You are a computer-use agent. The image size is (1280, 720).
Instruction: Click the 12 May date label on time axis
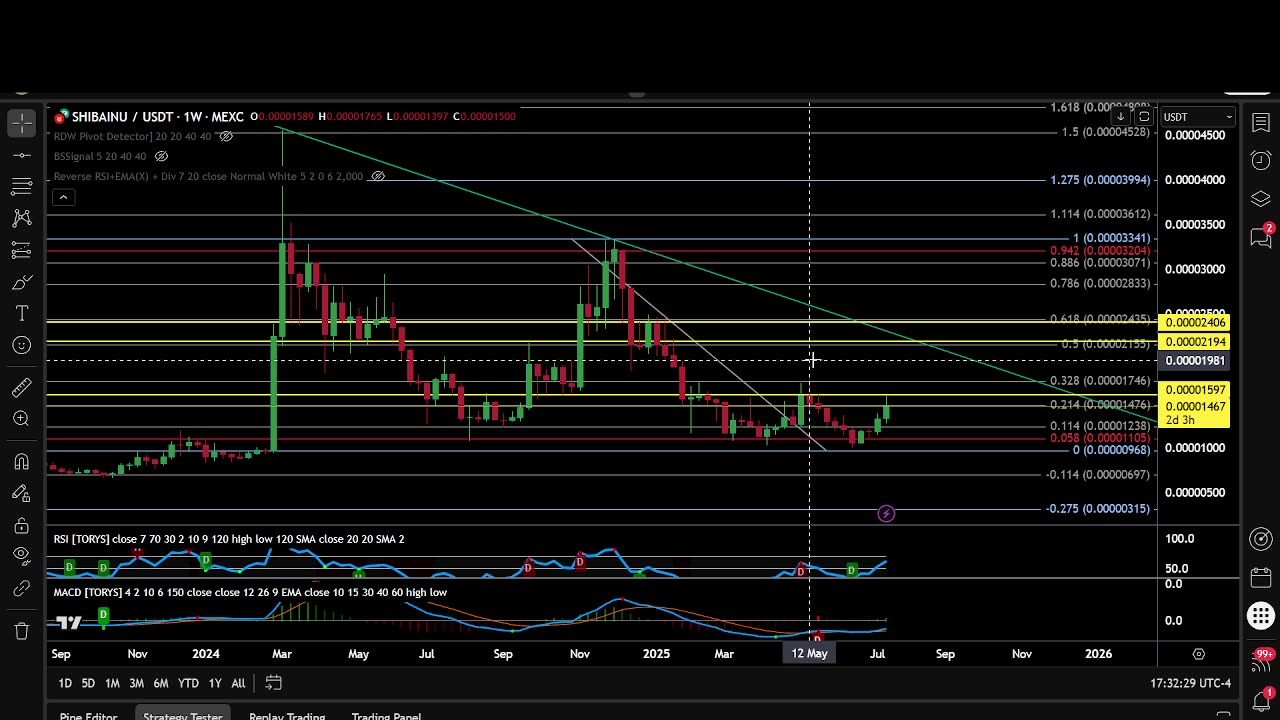coord(809,653)
